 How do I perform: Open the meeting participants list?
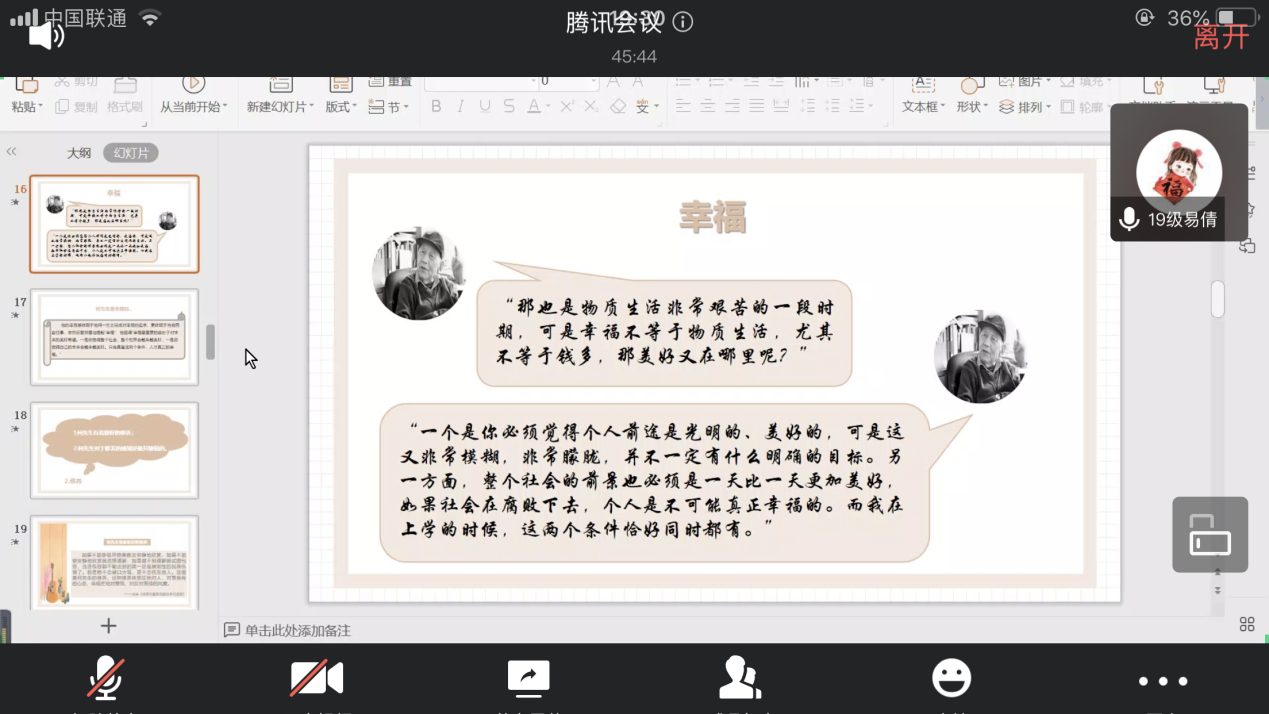740,679
